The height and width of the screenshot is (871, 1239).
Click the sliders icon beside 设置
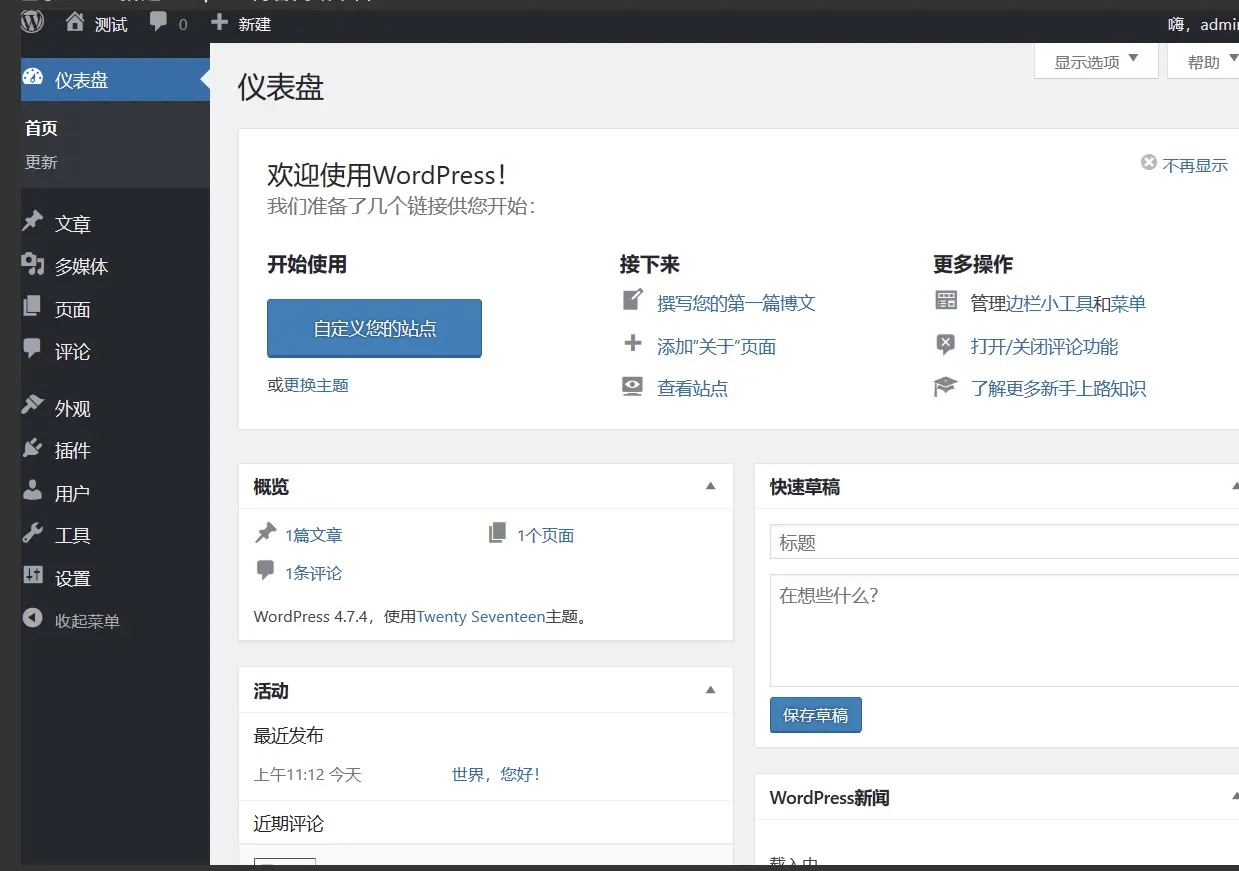33,575
